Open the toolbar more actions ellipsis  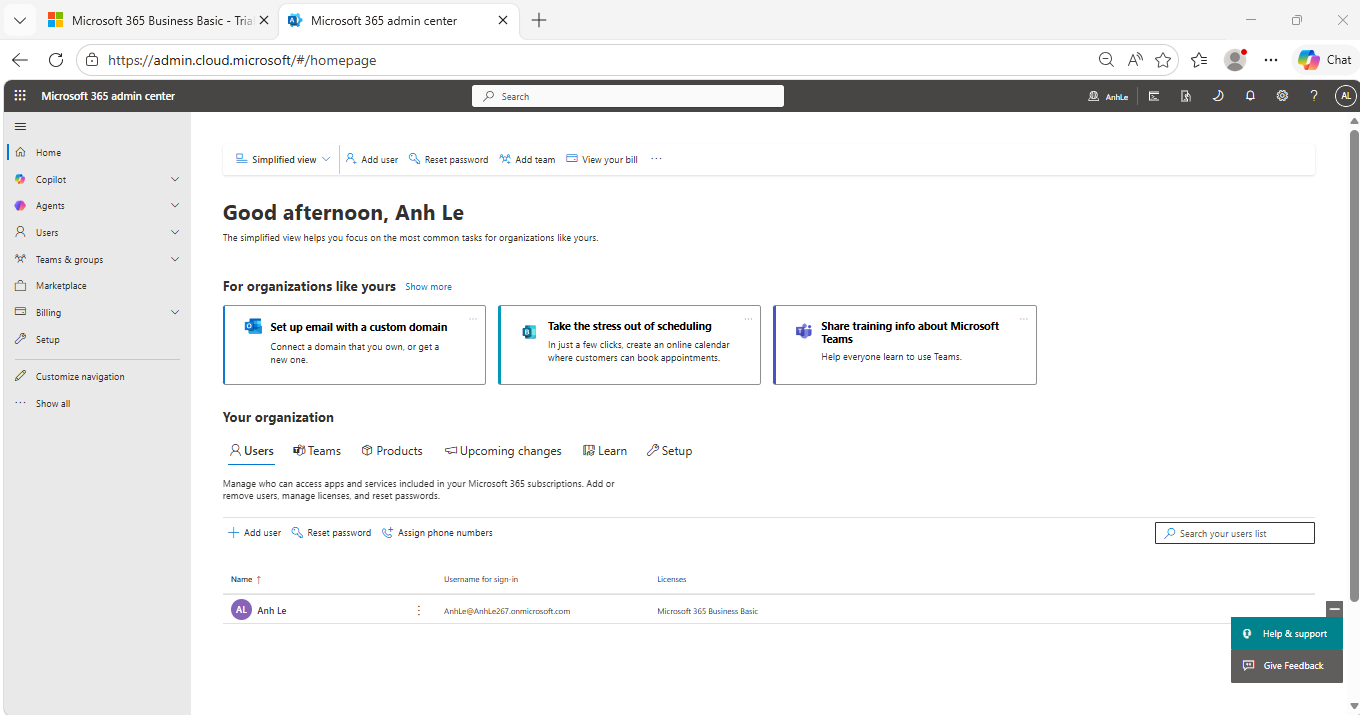tap(656, 159)
